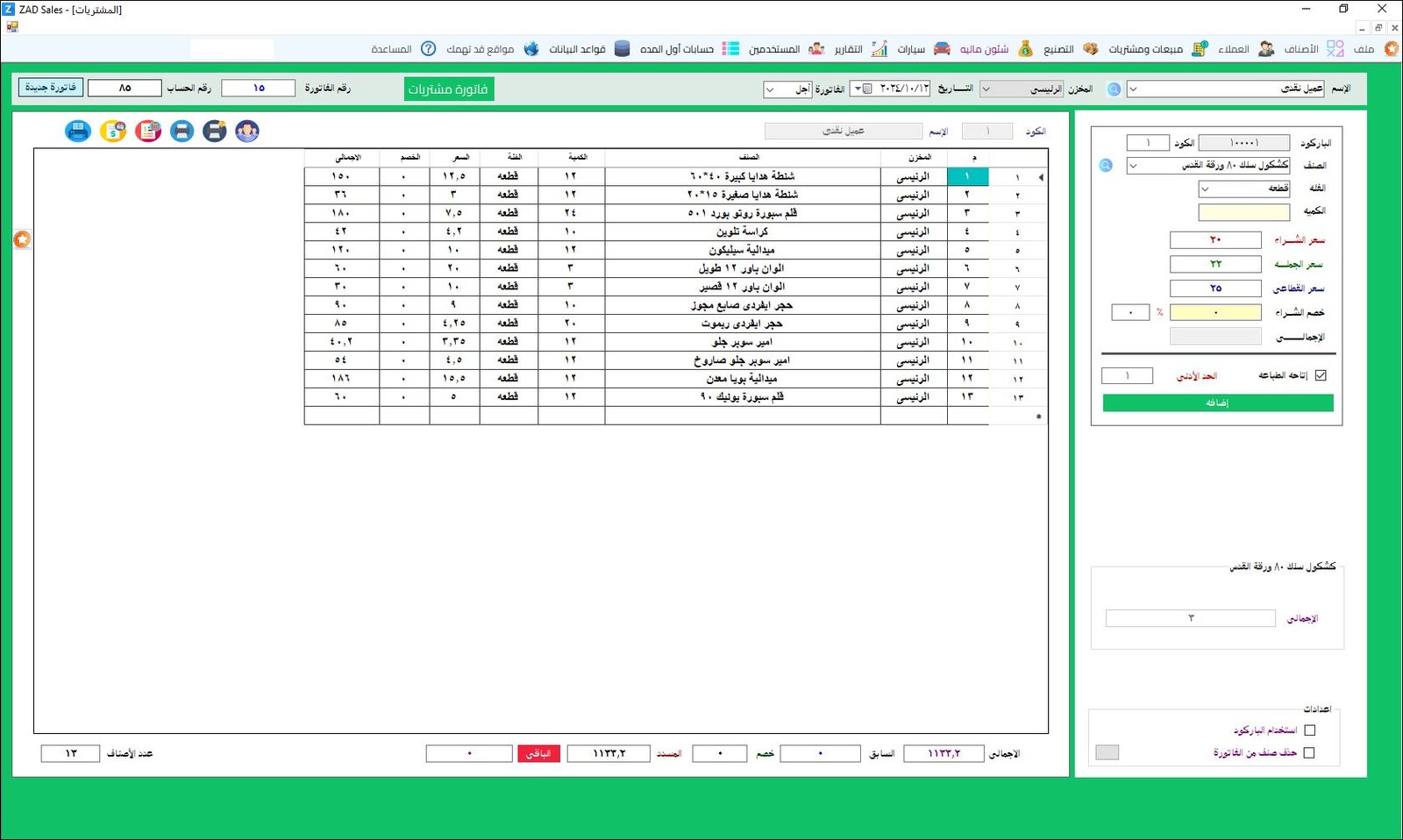Click the search magnifier beside الصنف dropdown

click(1106, 166)
